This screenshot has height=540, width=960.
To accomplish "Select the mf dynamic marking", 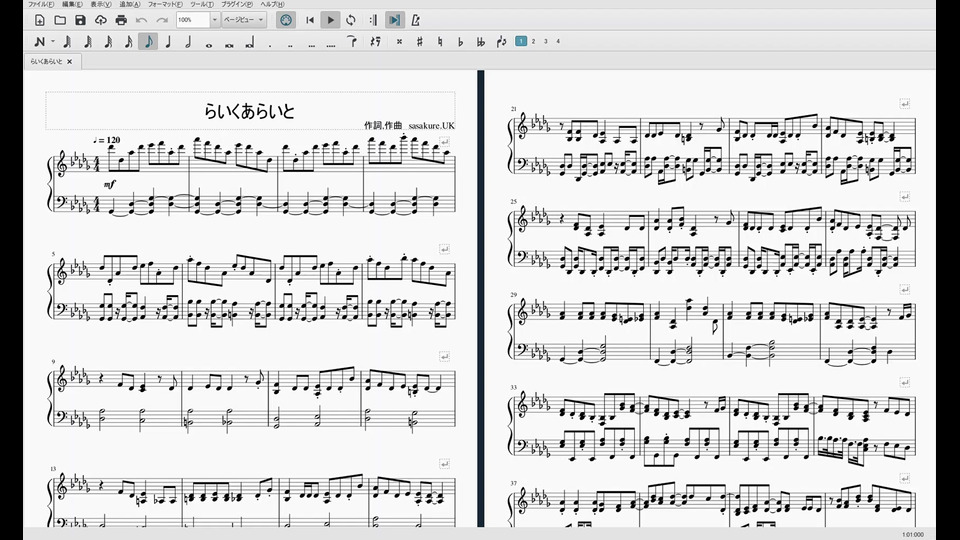I will coord(110,184).
